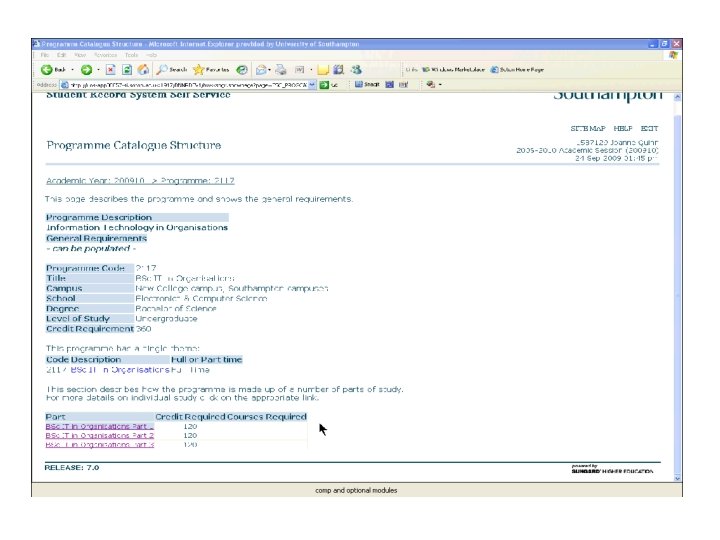Image resolution: width=720 pixels, height=540 pixels.
Task: Open the Search toolbar button
Action: pos(172,70)
